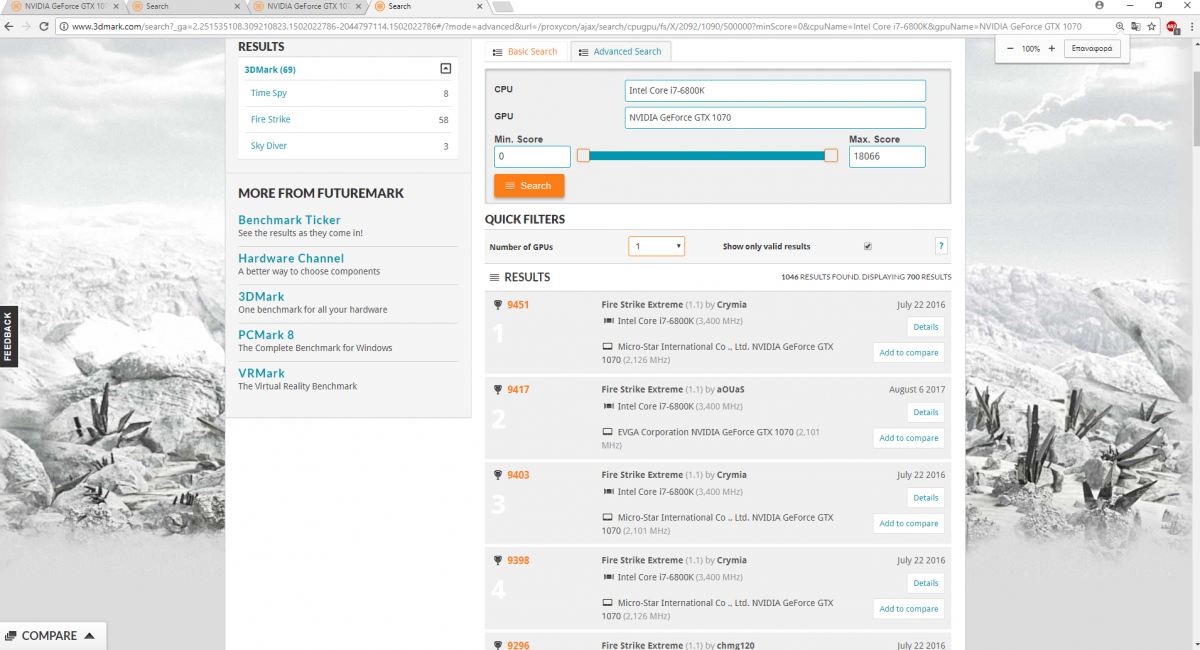1200x650 pixels.
Task: Collapse the 3DMark (69) results group
Action: (446, 69)
